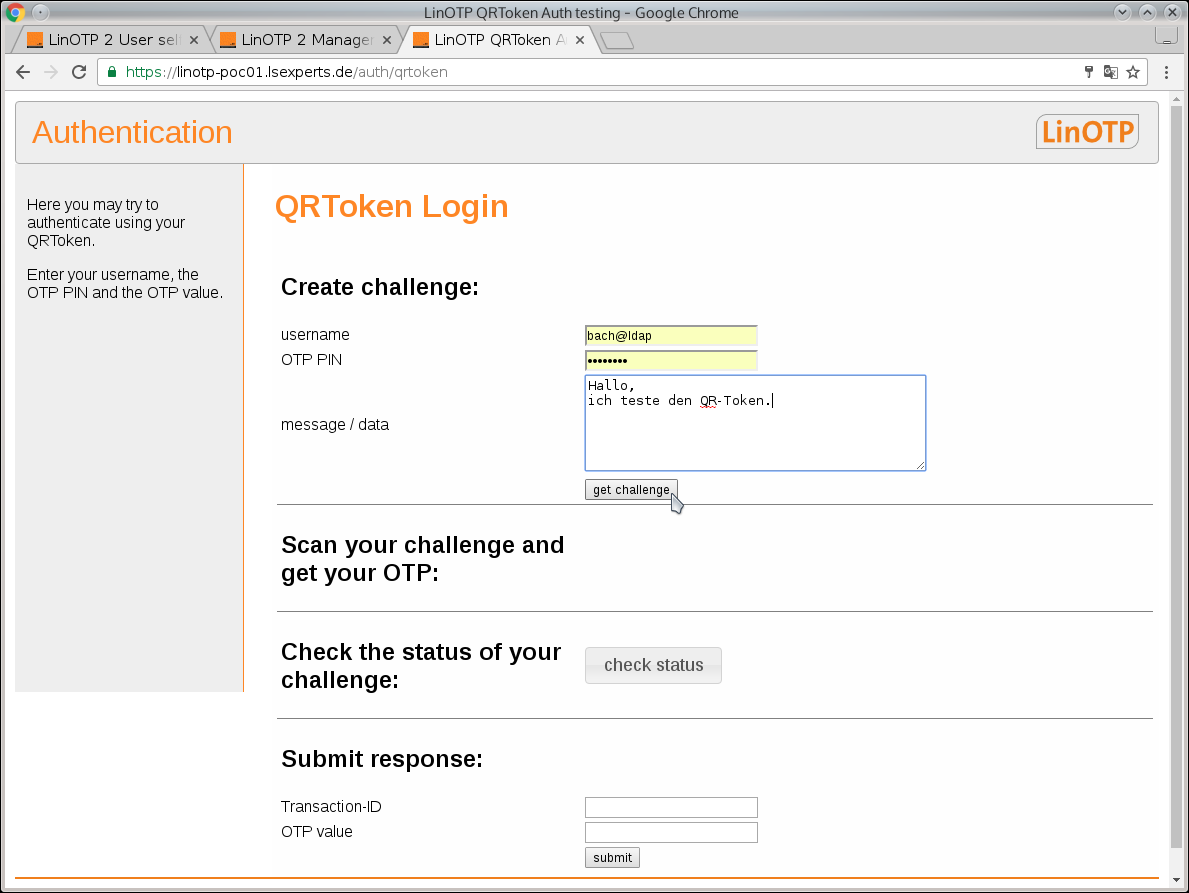Click the check status button
Screen dimensions: 1189x893
(x=653, y=665)
